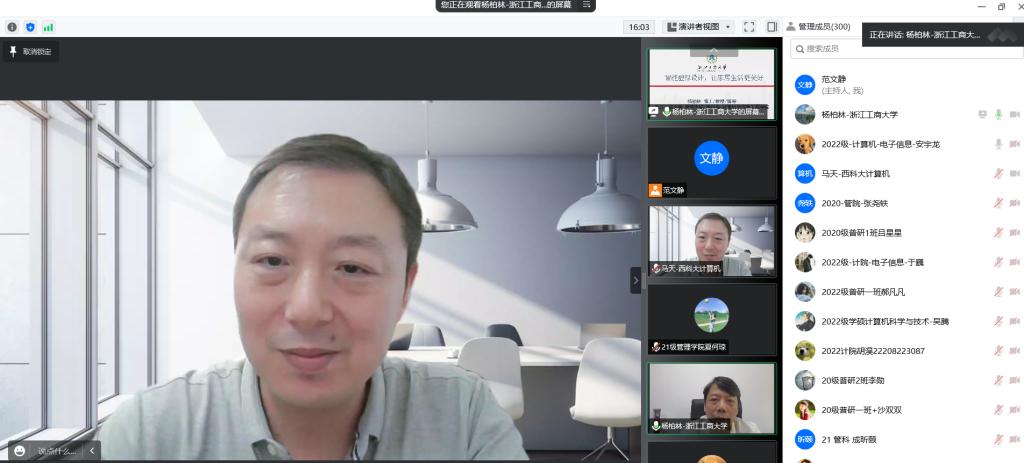
Task: Enter full screen mode
Action: click(749, 27)
